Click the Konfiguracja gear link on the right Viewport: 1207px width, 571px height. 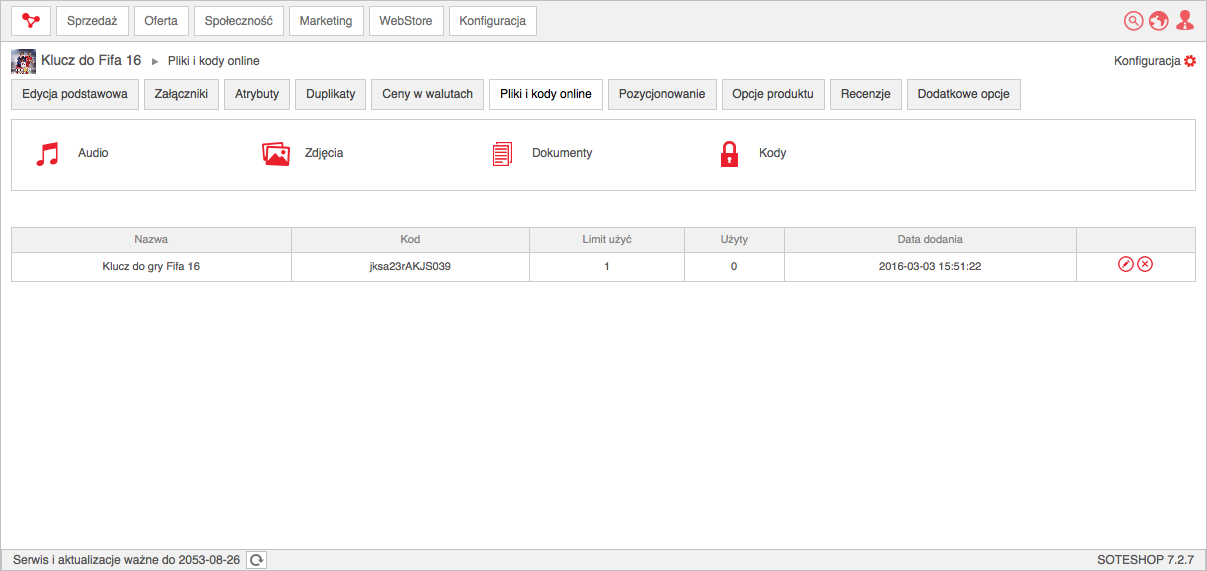pyautogui.click(x=1154, y=61)
